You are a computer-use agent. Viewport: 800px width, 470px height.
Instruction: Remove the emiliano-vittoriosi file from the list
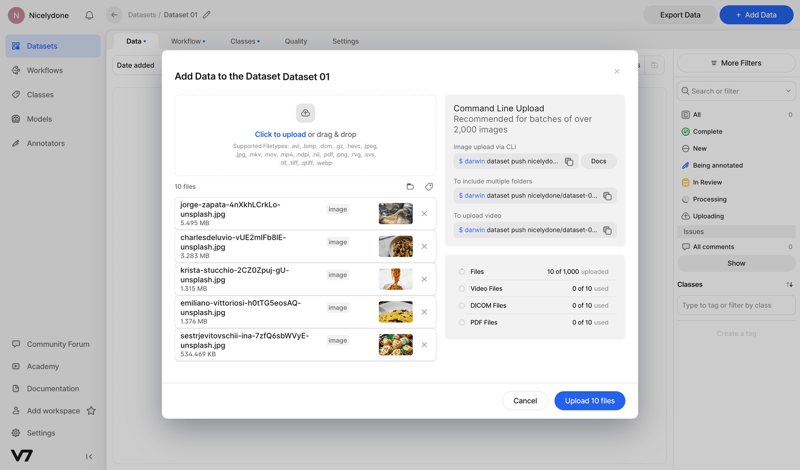click(424, 312)
